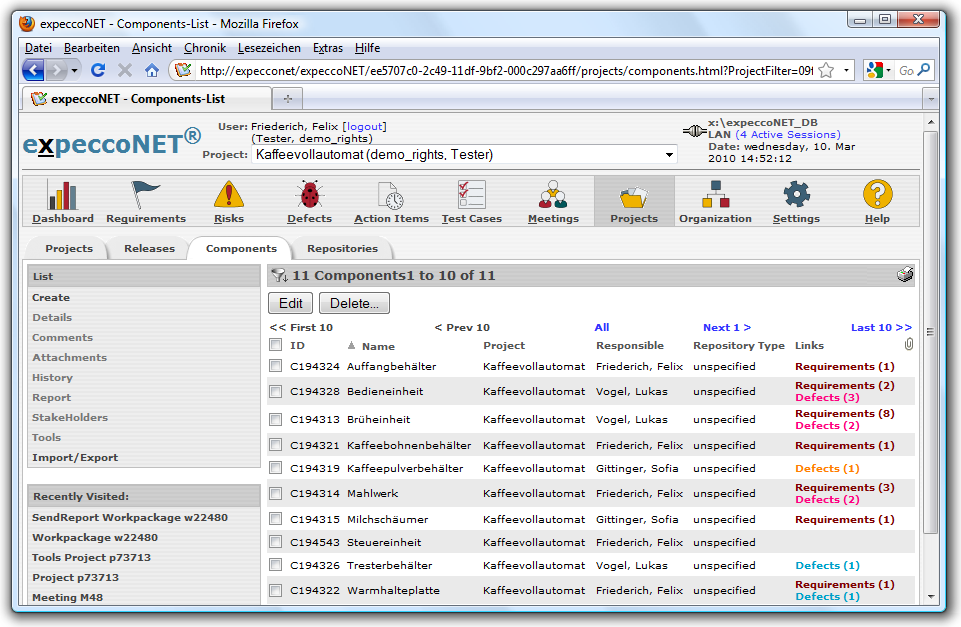Go to Action Items clock icon
Image resolution: width=961 pixels, height=627 pixels.
(x=391, y=195)
